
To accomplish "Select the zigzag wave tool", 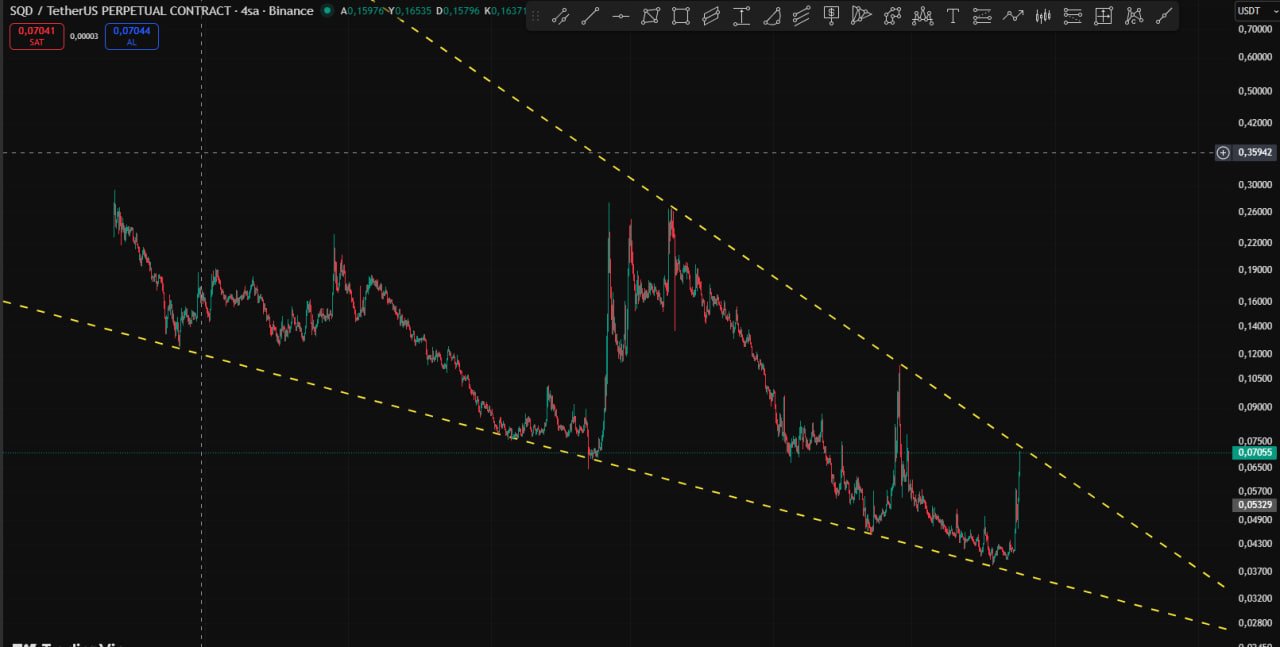I will point(1013,16).
